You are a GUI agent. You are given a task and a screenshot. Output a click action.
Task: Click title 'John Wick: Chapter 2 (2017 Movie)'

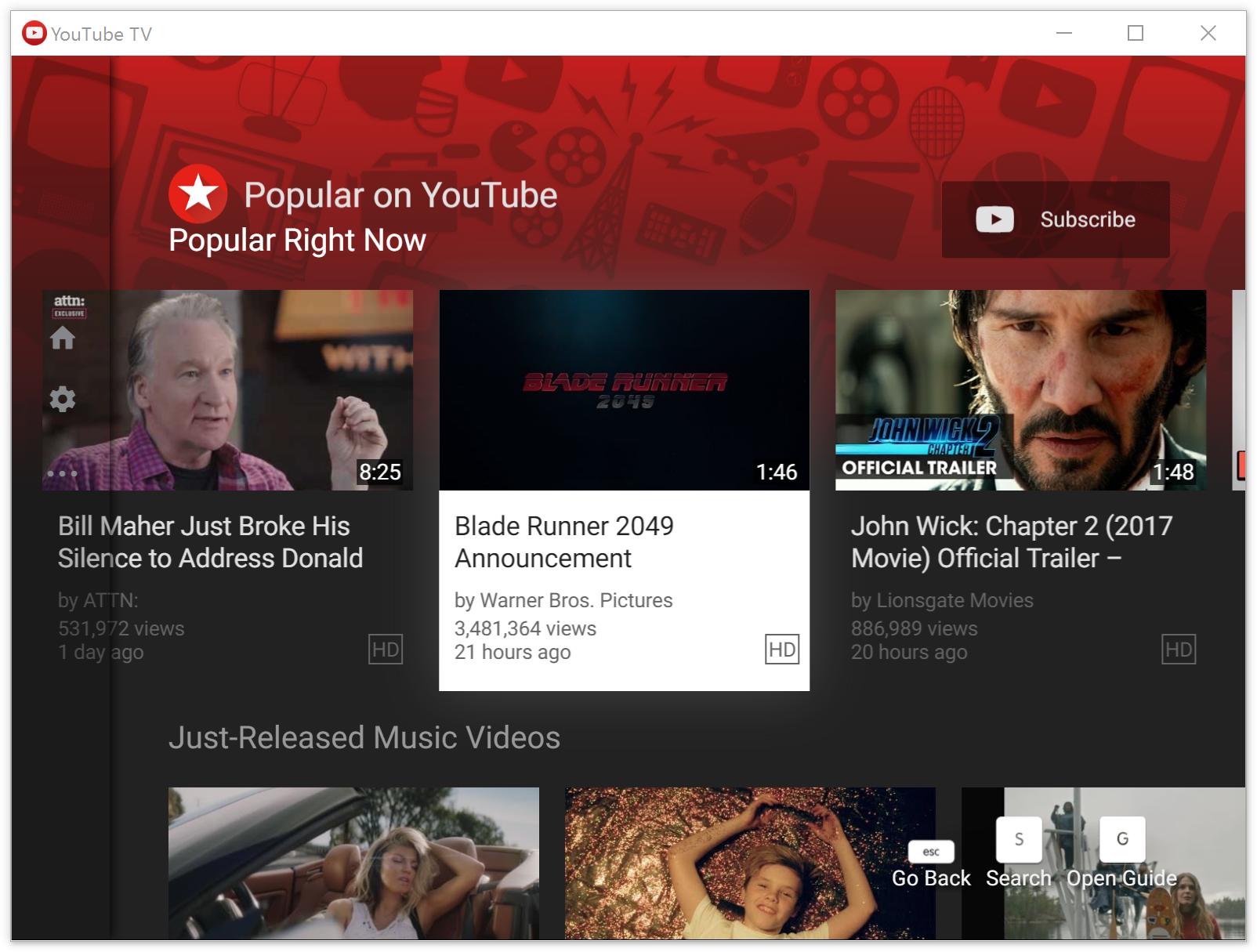(1012, 542)
